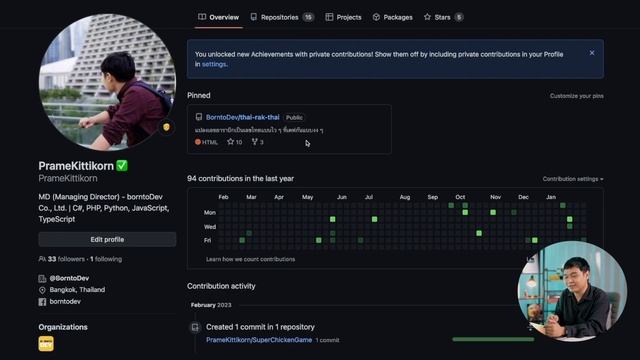Click the Facebook icon beside borntodev
This screenshot has height=360, width=640.
(42, 302)
